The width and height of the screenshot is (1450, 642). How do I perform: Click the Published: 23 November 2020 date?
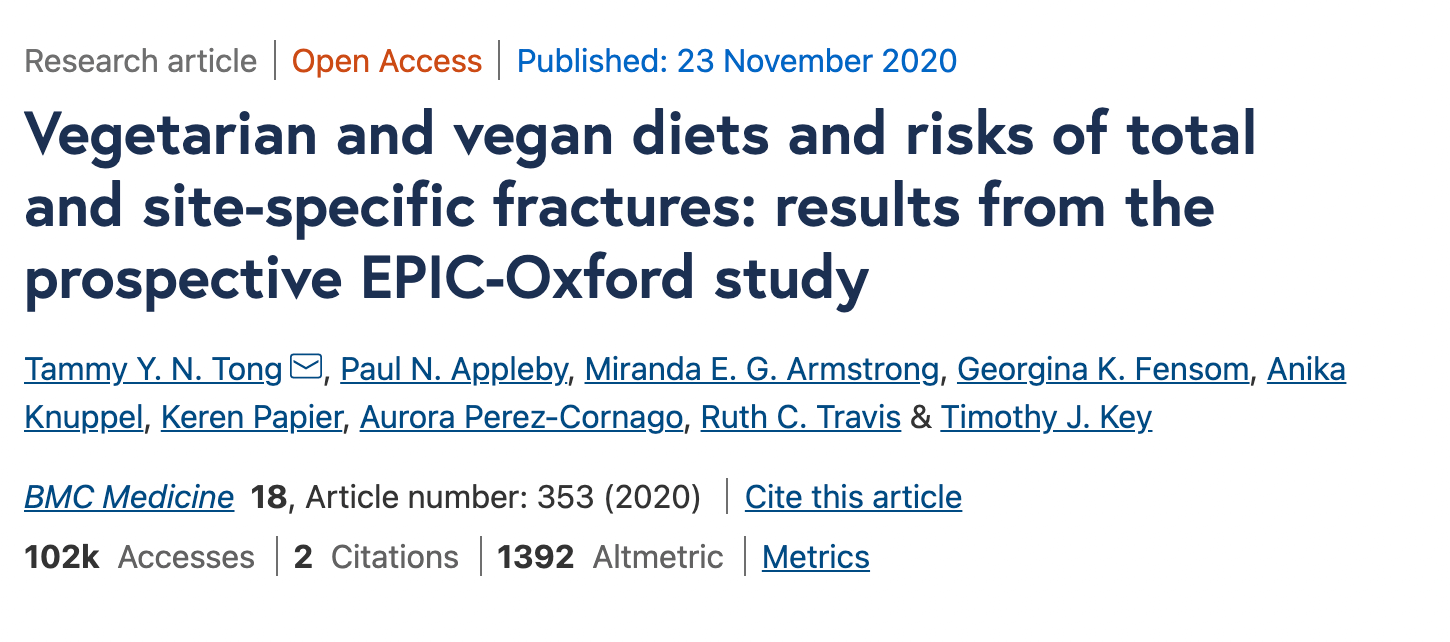[737, 62]
